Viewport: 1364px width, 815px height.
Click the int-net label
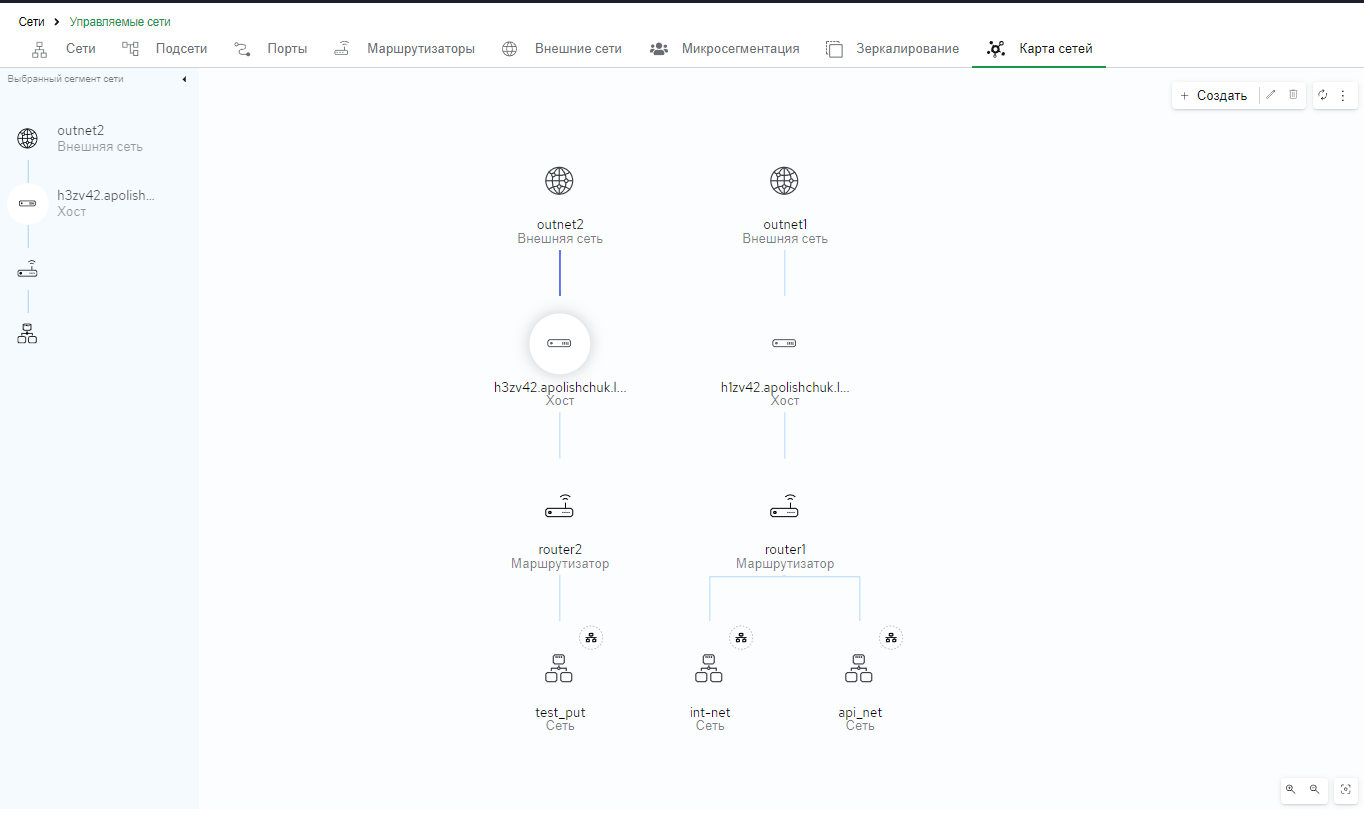pyautogui.click(x=710, y=713)
